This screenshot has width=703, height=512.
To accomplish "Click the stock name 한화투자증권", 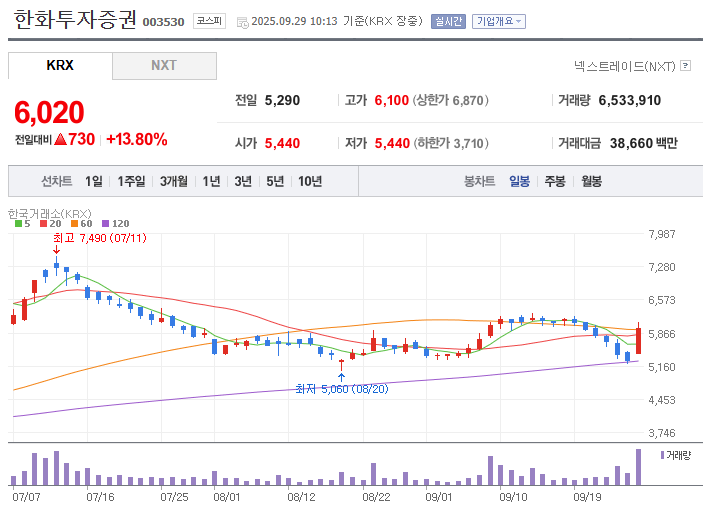I will [x=74, y=19].
